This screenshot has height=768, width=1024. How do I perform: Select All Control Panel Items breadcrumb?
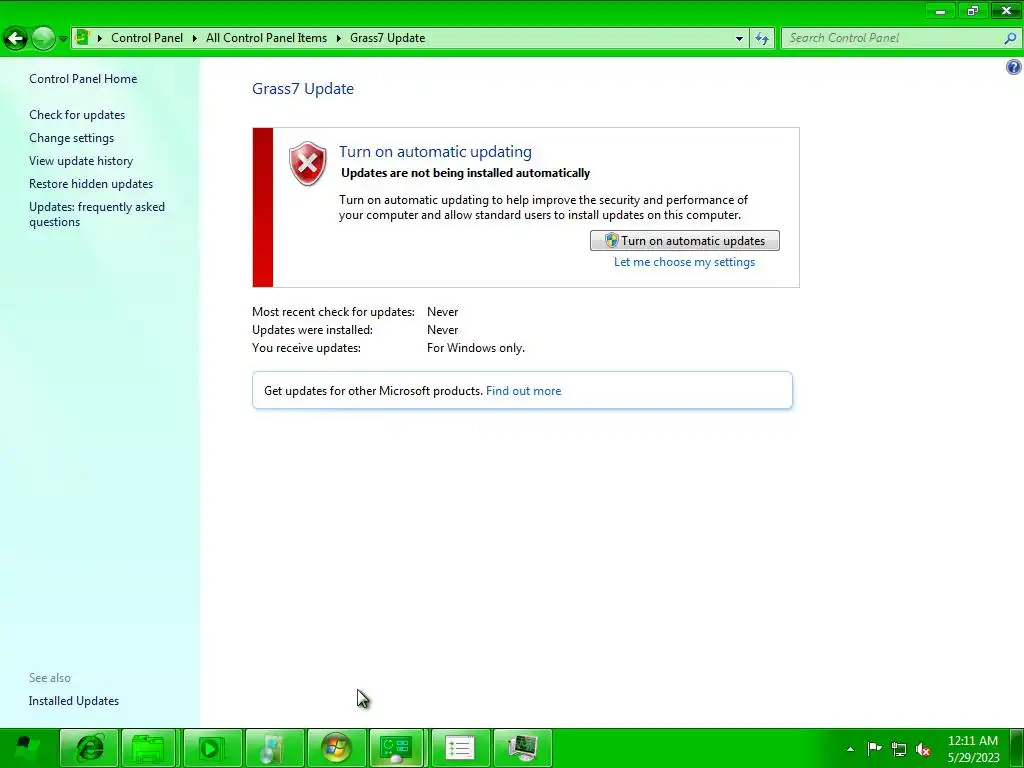point(266,38)
